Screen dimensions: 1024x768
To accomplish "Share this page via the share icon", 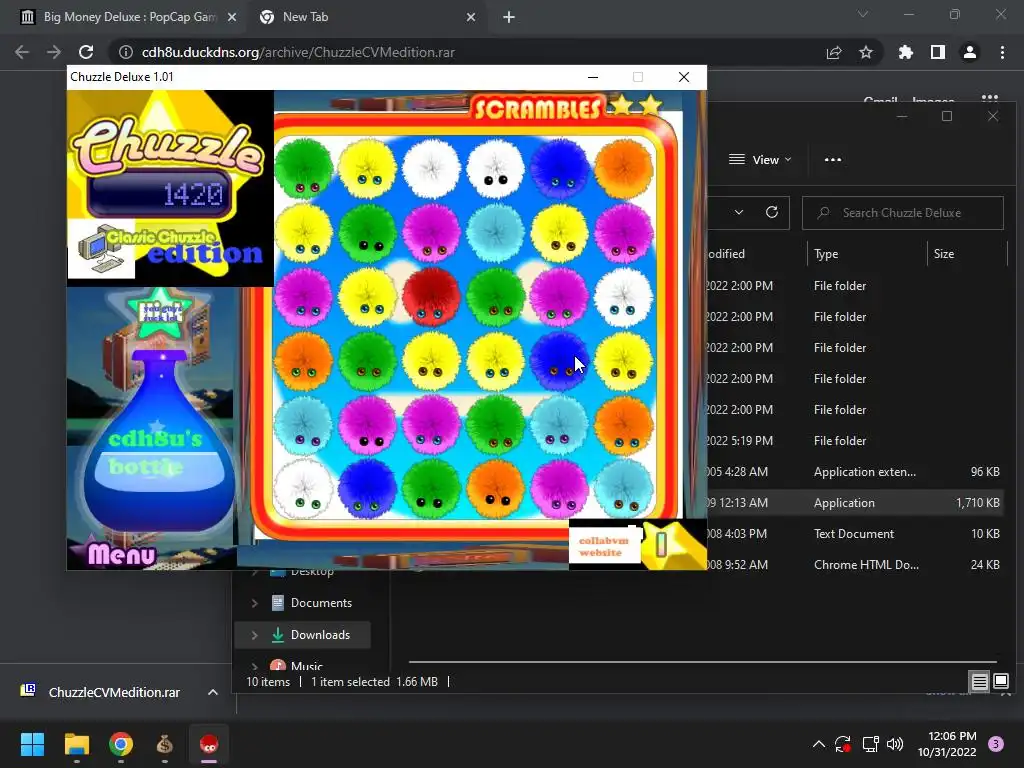I will [834, 52].
